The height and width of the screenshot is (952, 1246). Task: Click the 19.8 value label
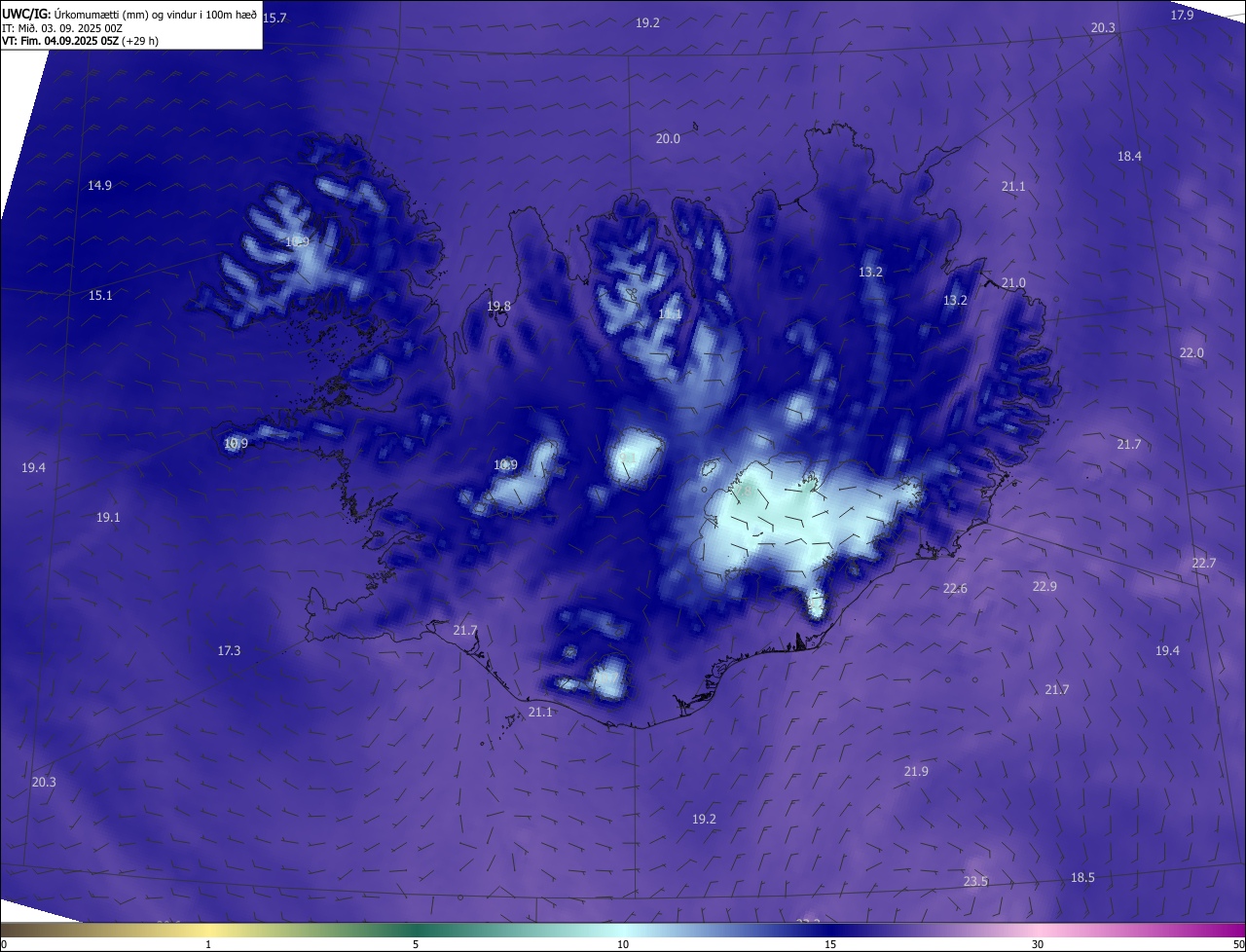(x=498, y=306)
